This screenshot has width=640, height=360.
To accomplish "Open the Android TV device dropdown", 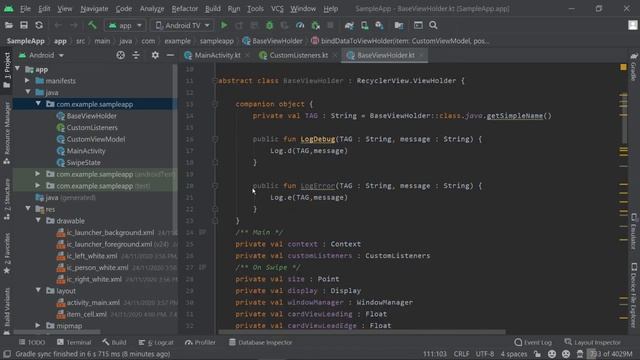I will 182,25.
